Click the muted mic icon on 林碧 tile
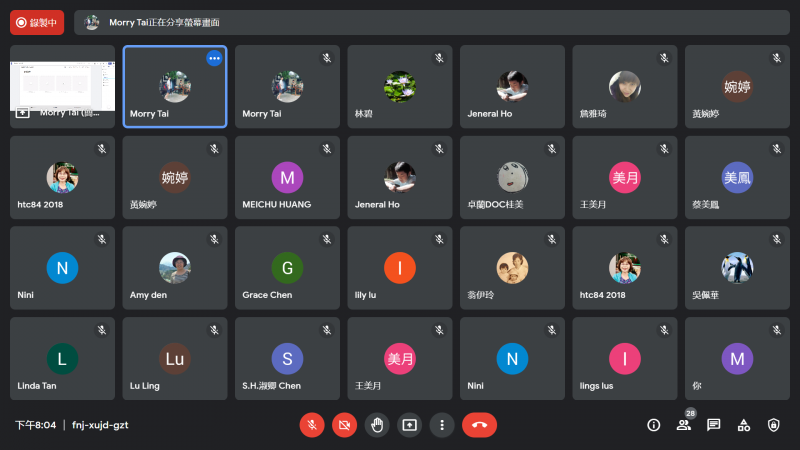 [439, 58]
